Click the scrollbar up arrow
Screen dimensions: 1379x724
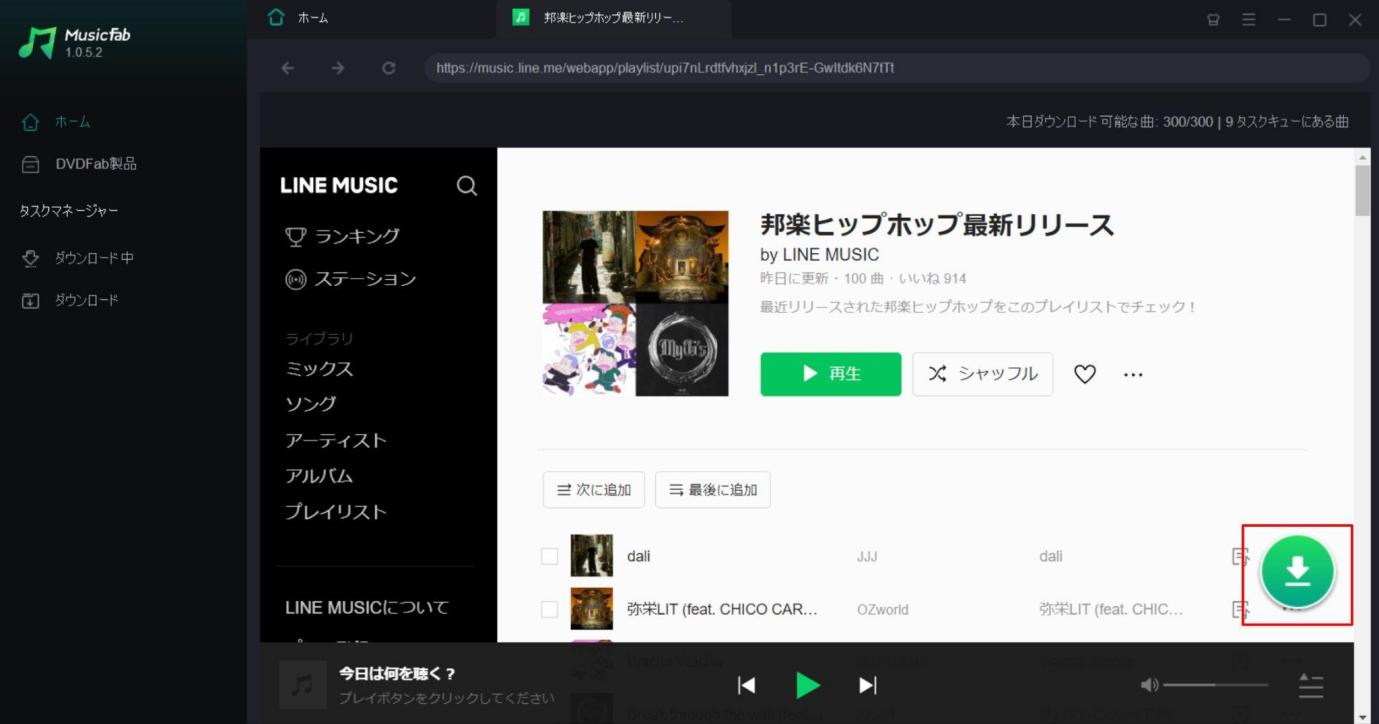[1362, 157]
